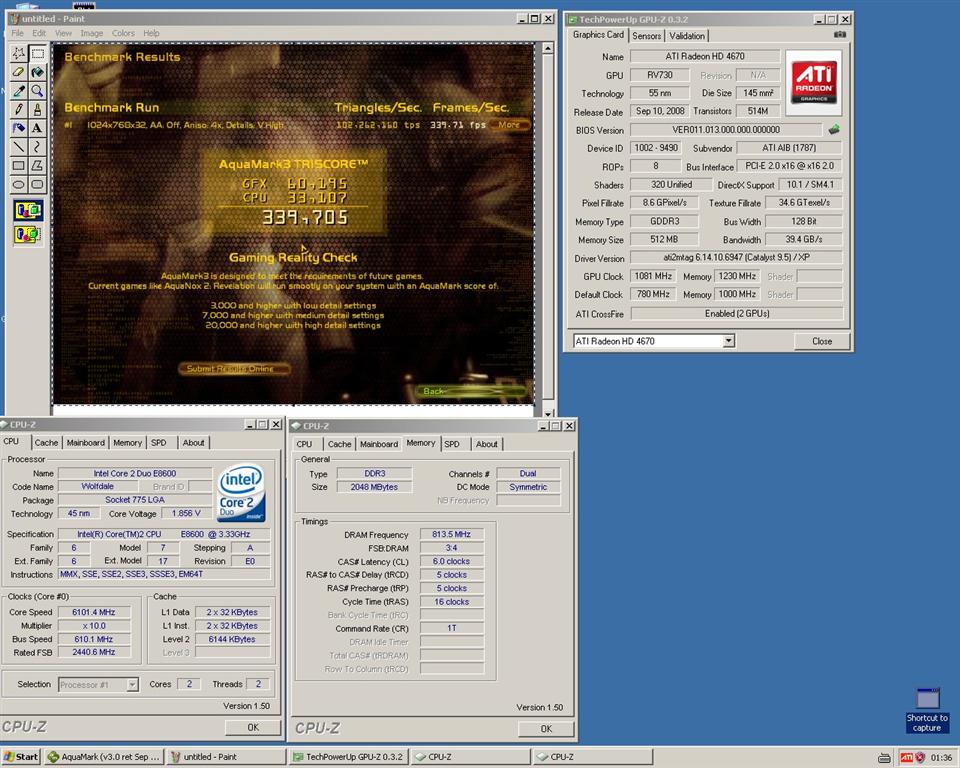
Task: Select the rectangular Select tool in Paint
Action: [37, 53]
